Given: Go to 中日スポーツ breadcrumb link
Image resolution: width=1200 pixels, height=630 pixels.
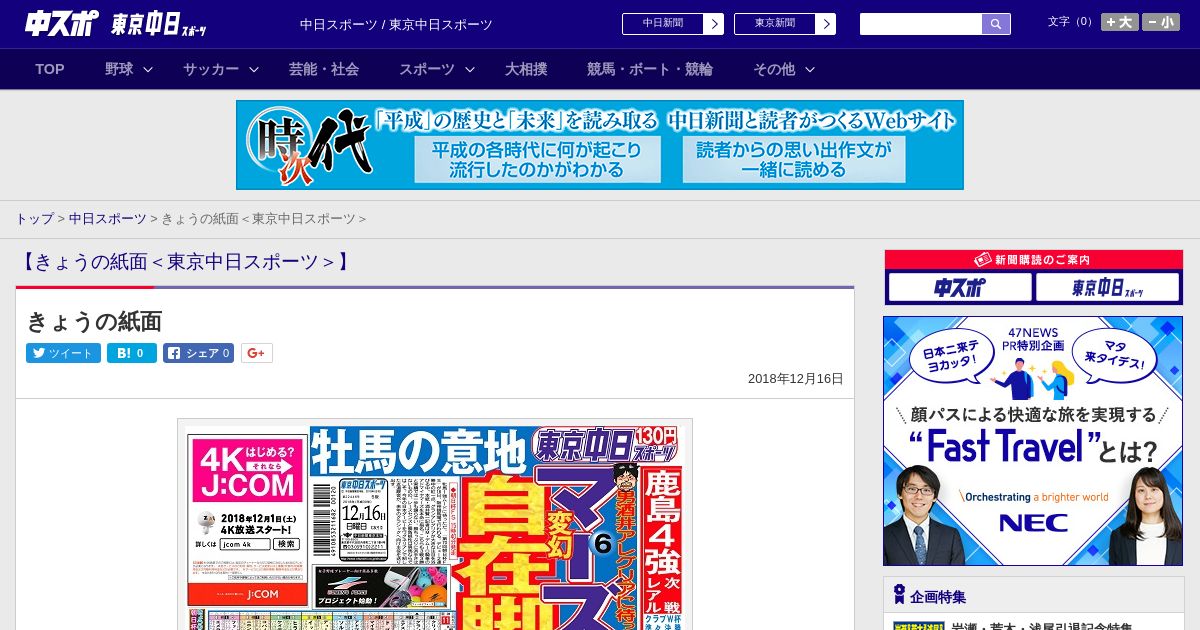Looking at the screenshot, I should [x=107, y=218].
